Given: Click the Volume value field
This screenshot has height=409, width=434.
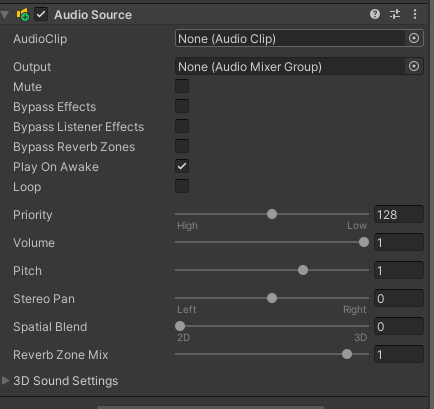Looking at the screenshot, I should click(x=399, y=242).
